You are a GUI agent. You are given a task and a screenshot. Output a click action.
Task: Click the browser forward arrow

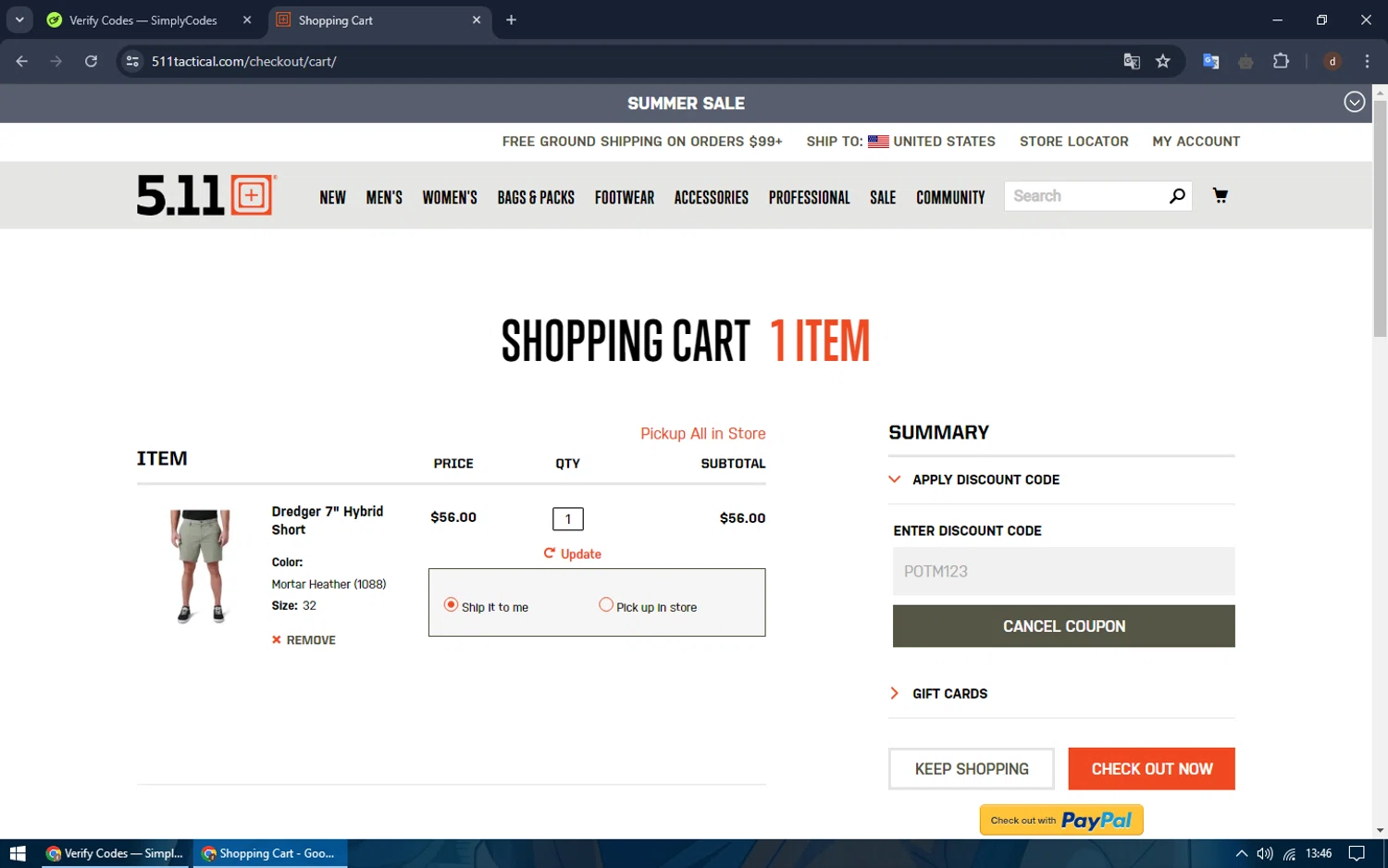[x=56, y=61]
